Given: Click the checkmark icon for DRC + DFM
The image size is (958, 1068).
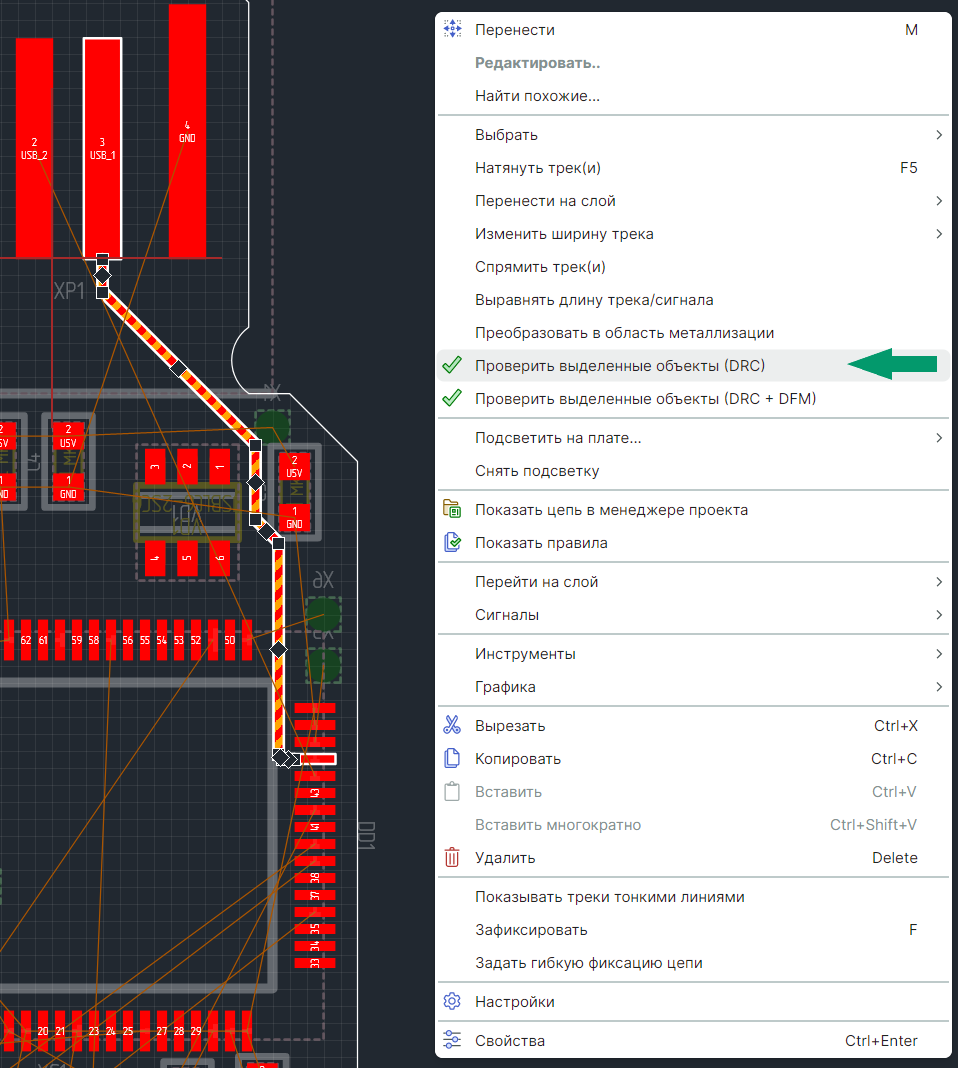Looking at the screenshot, I should [x=452, y=399].
